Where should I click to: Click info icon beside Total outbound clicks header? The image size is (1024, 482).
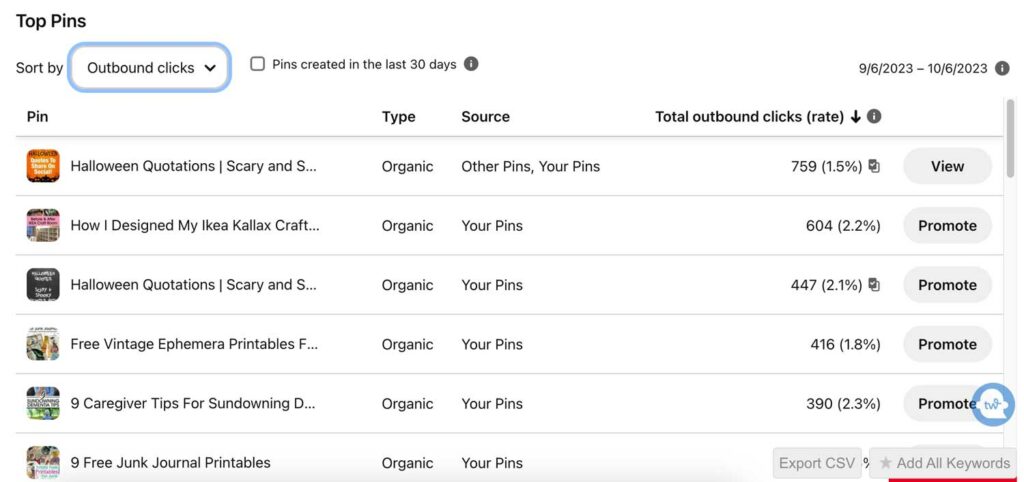click(x=874, y=116)
